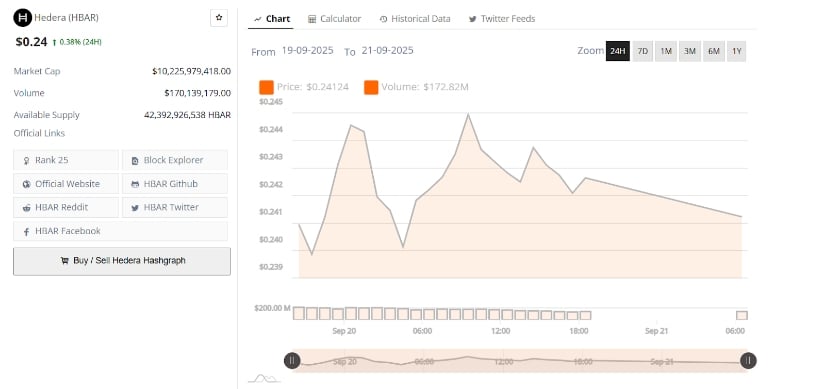825x389 pixels.
Task: Select the 1Y zoom range
Action: point(737,51)
